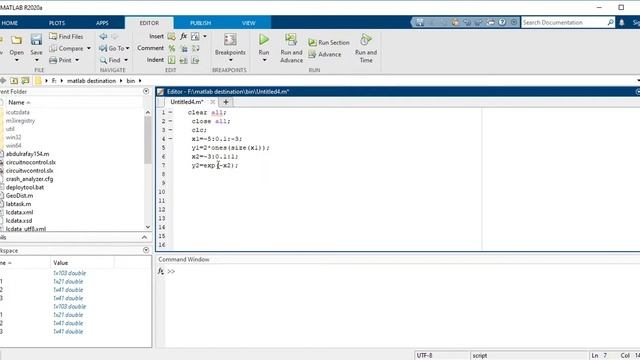Open the Run dropdown arrow
The height and width of the screenshot is (360, 640).
[x=264, y=60]
